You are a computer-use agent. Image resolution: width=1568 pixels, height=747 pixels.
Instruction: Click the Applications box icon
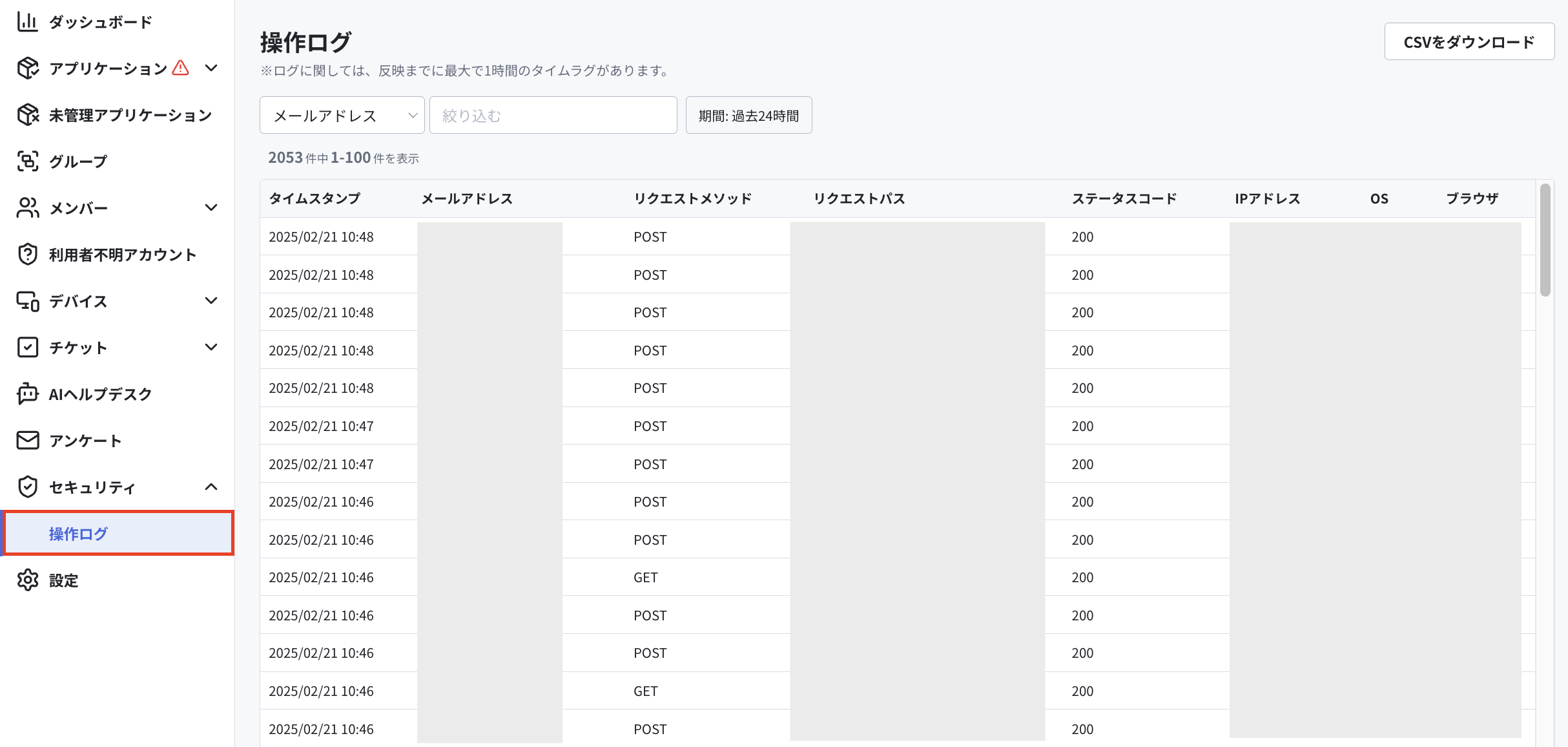click(27, 68)
